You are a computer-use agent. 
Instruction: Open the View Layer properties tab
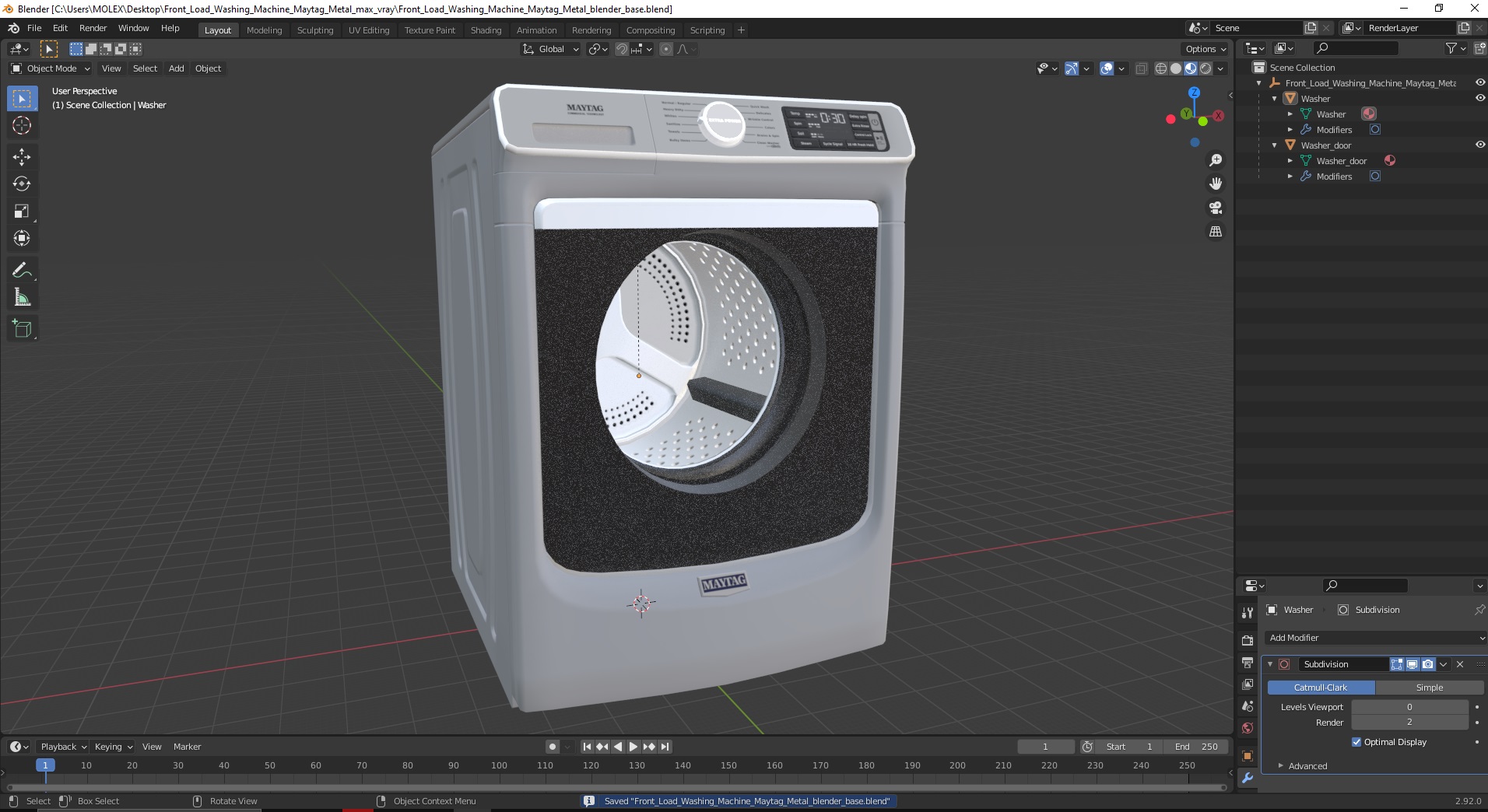pos(1248,684)
